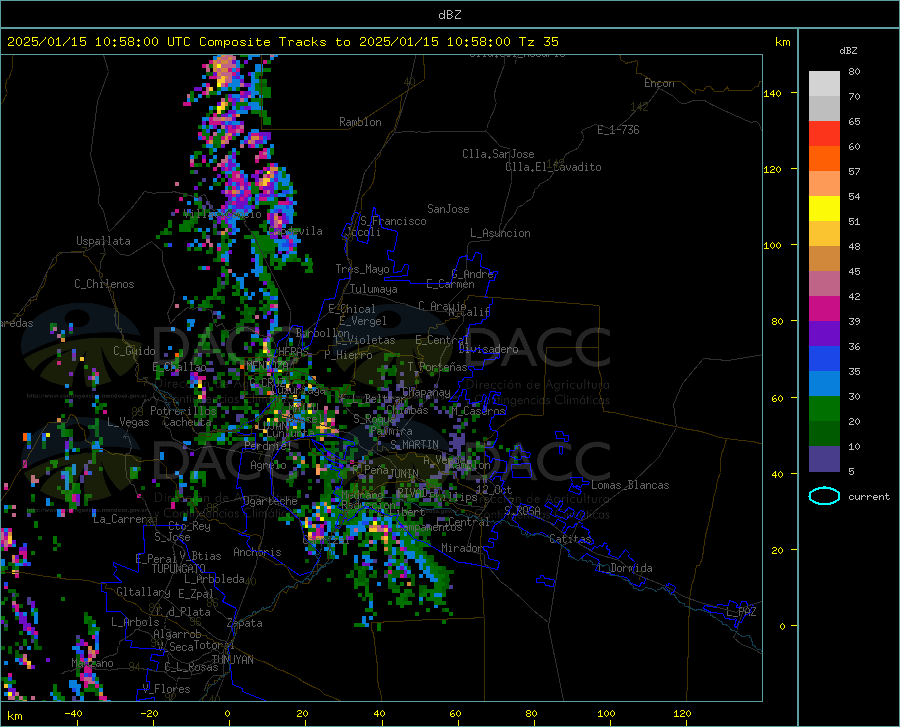Click the Ugarteche label
900x727 pixels.
point(270,501)
